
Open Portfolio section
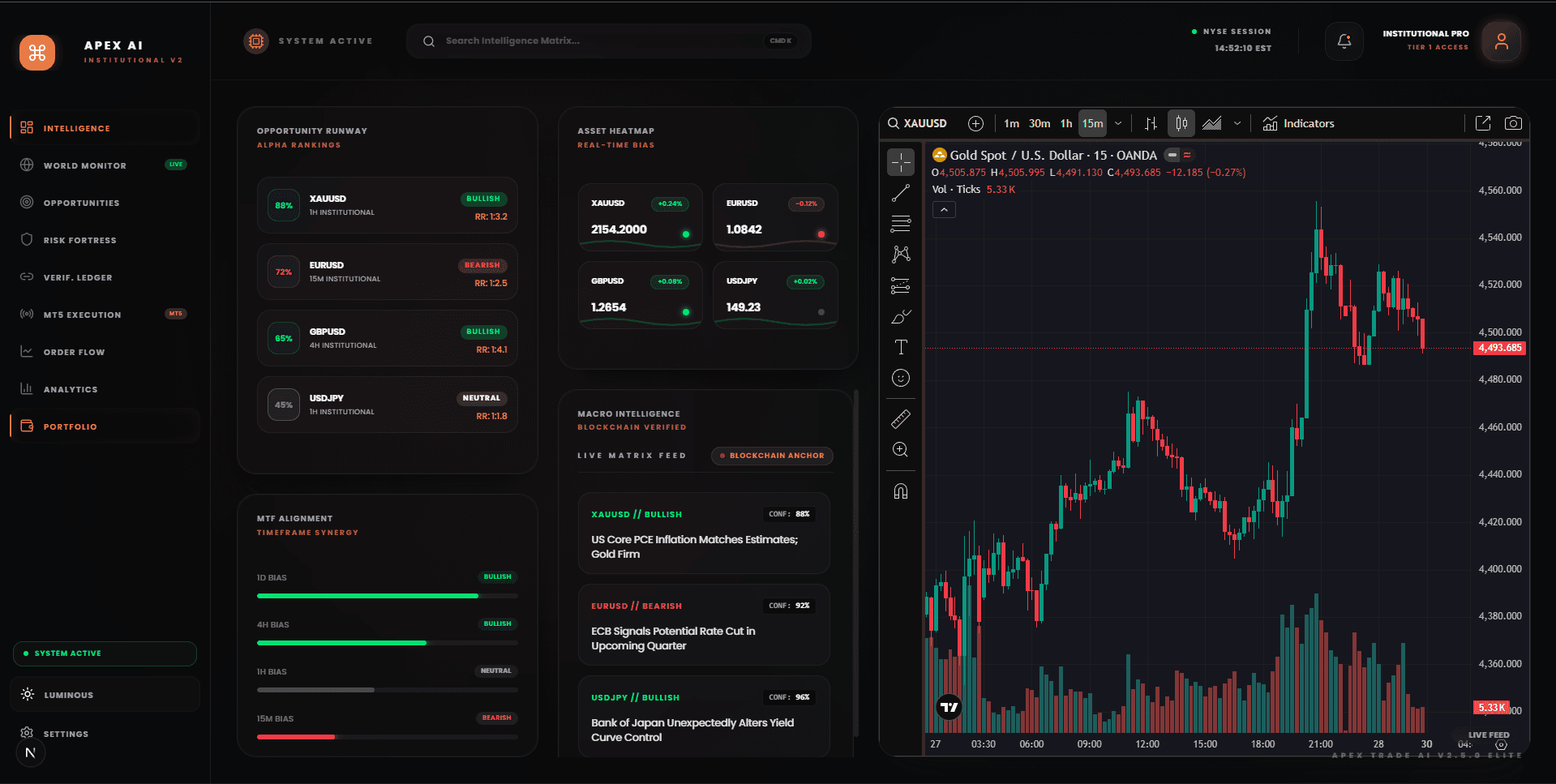pos(105,426)
